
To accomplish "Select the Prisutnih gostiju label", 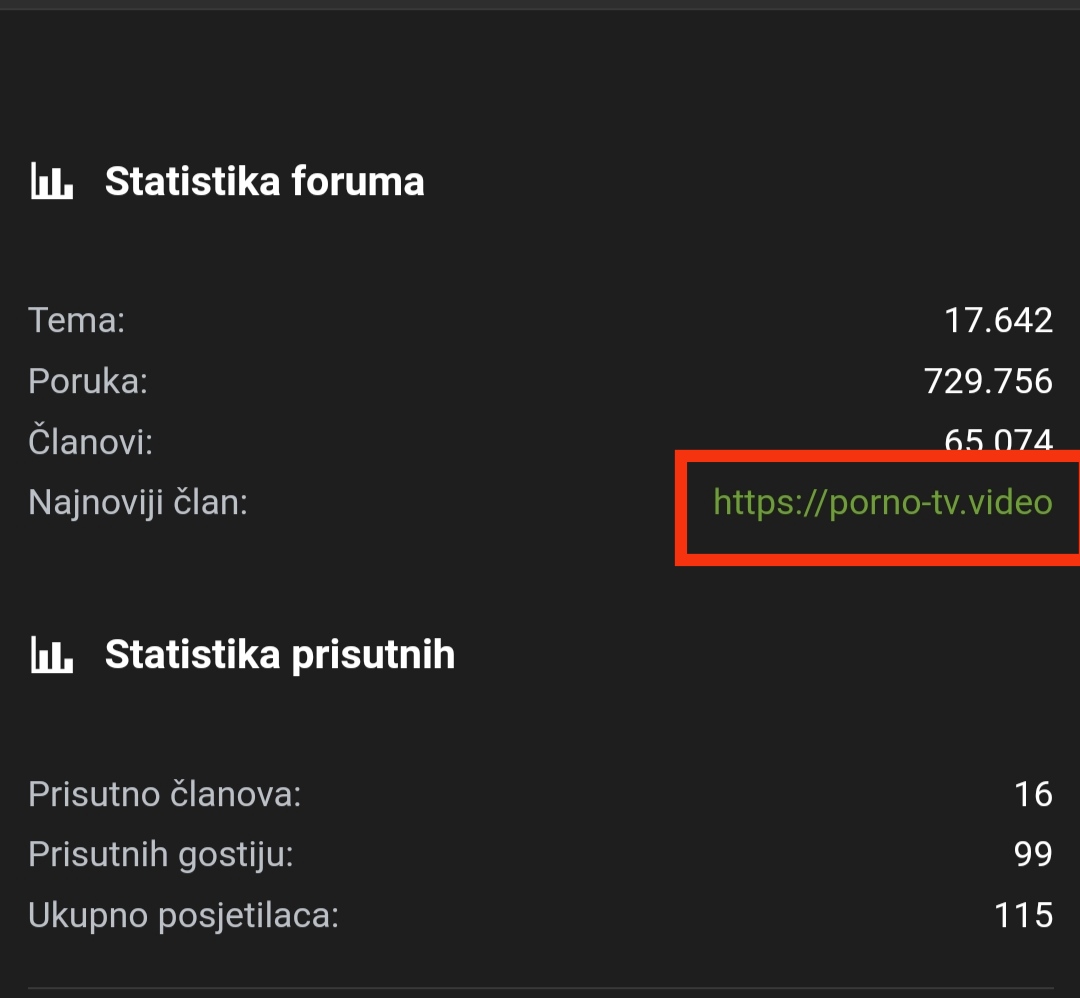I will (160, 855).
